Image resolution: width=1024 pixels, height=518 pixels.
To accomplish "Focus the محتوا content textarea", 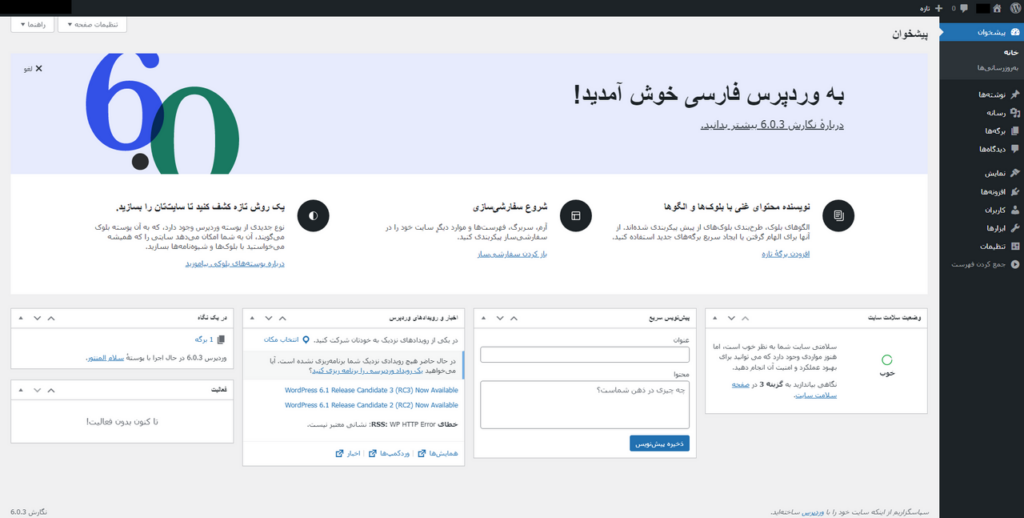I will point(584,405).
